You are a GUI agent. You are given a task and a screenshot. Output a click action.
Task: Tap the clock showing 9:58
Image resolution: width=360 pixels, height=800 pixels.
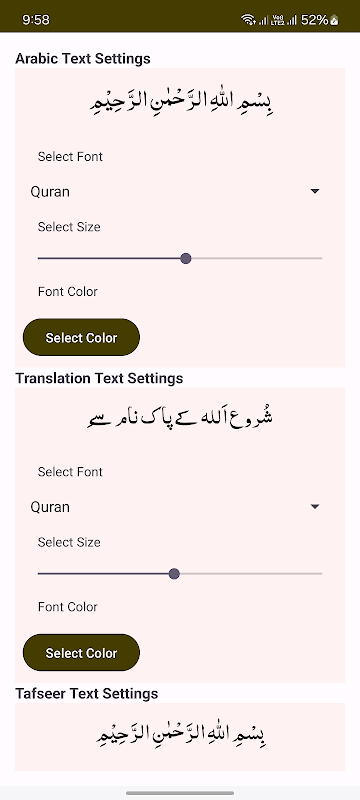[36, 20]
